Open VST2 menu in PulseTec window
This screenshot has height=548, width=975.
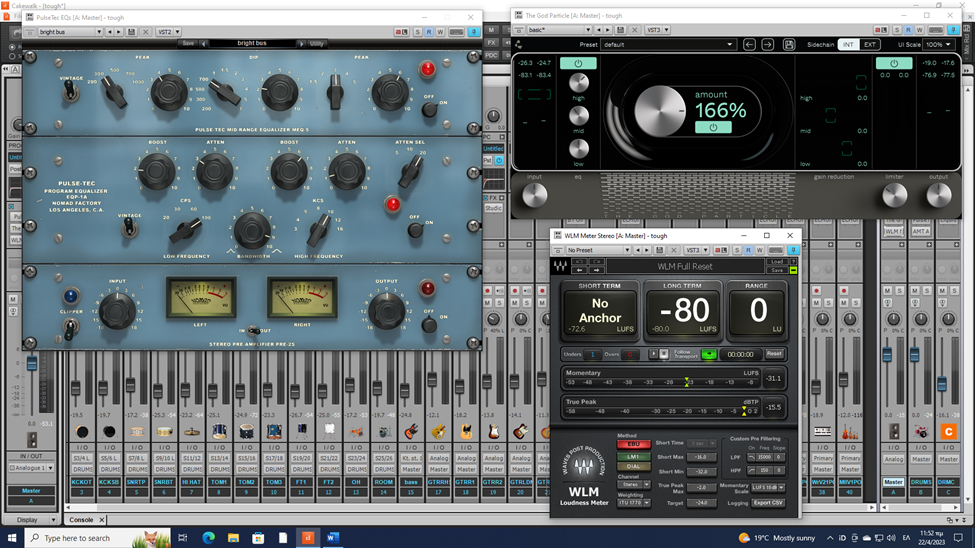coord(168,32)
